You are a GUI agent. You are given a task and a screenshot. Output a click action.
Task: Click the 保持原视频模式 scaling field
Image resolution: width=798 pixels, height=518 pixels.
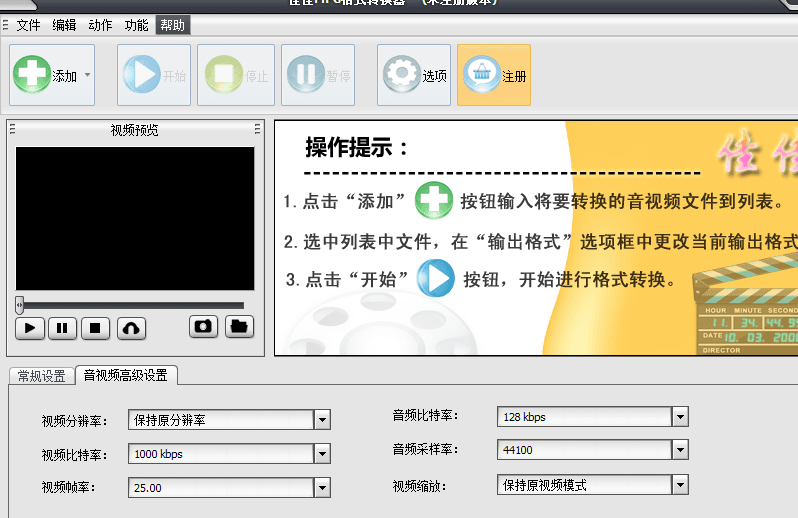pyautogui.click(x=585, y=484)
